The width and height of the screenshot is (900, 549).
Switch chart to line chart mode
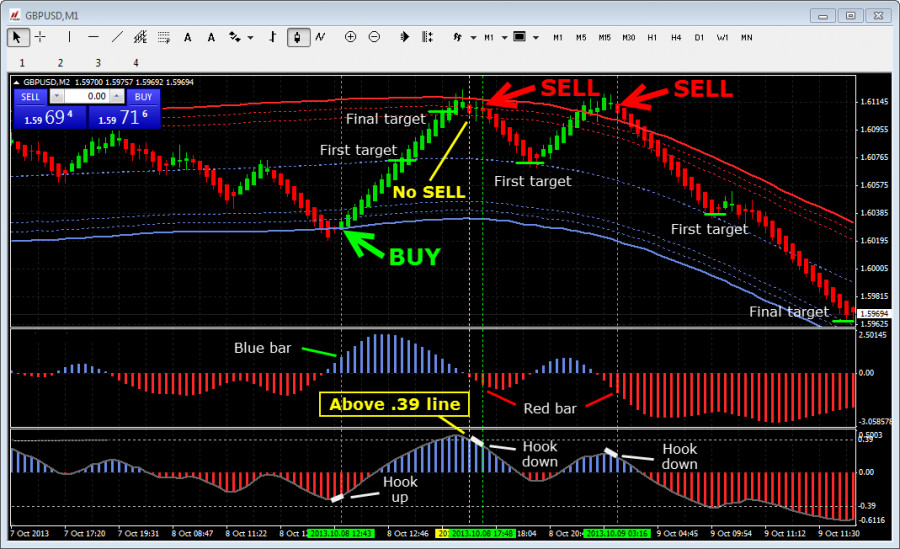click(320, 37)
